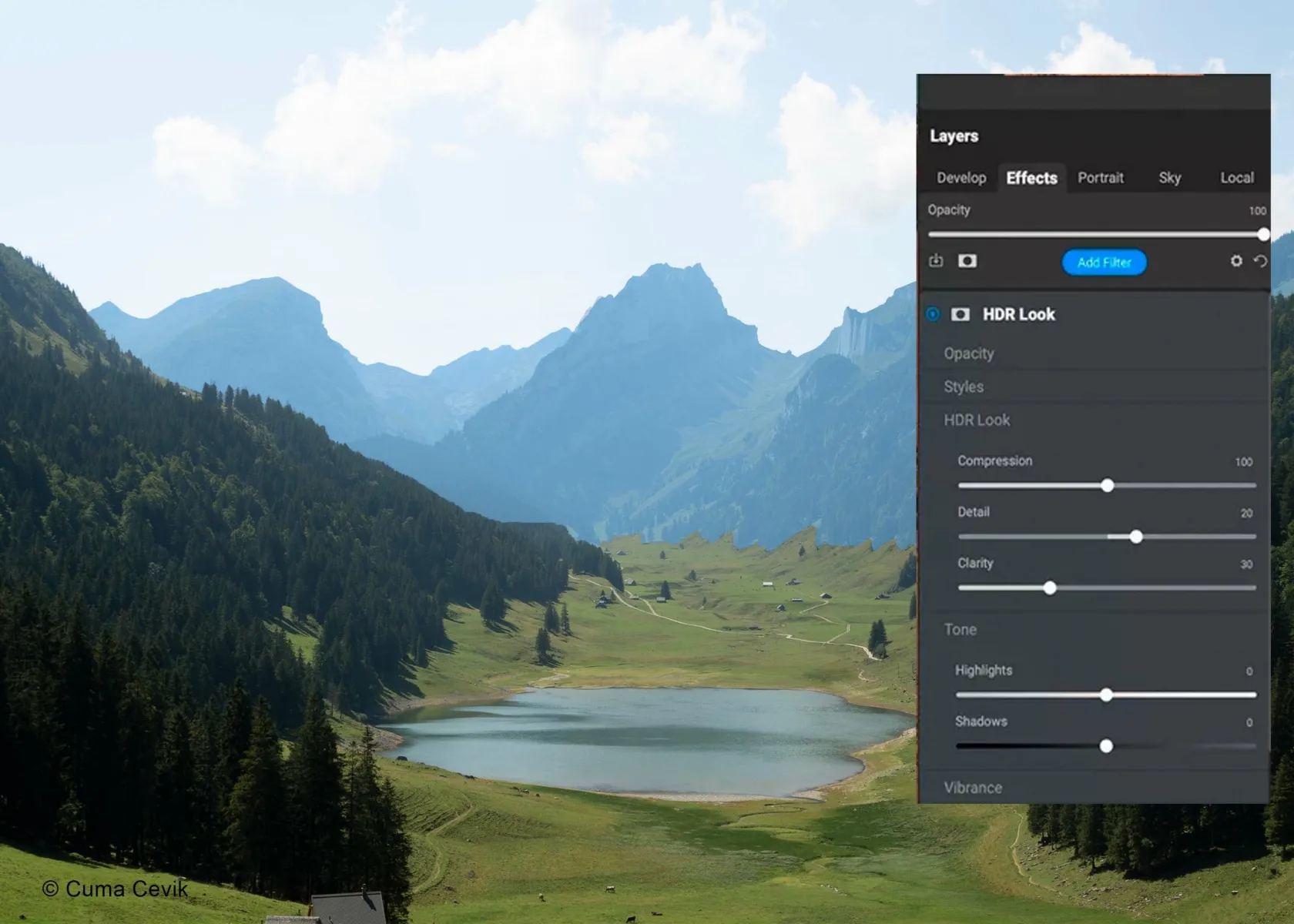Image resolution: width=1294 pixels, height=924 pixels.
Task: Toggle the HDR Look filter on/off circle
Action: pyautogui.click(x=933, y=314)
